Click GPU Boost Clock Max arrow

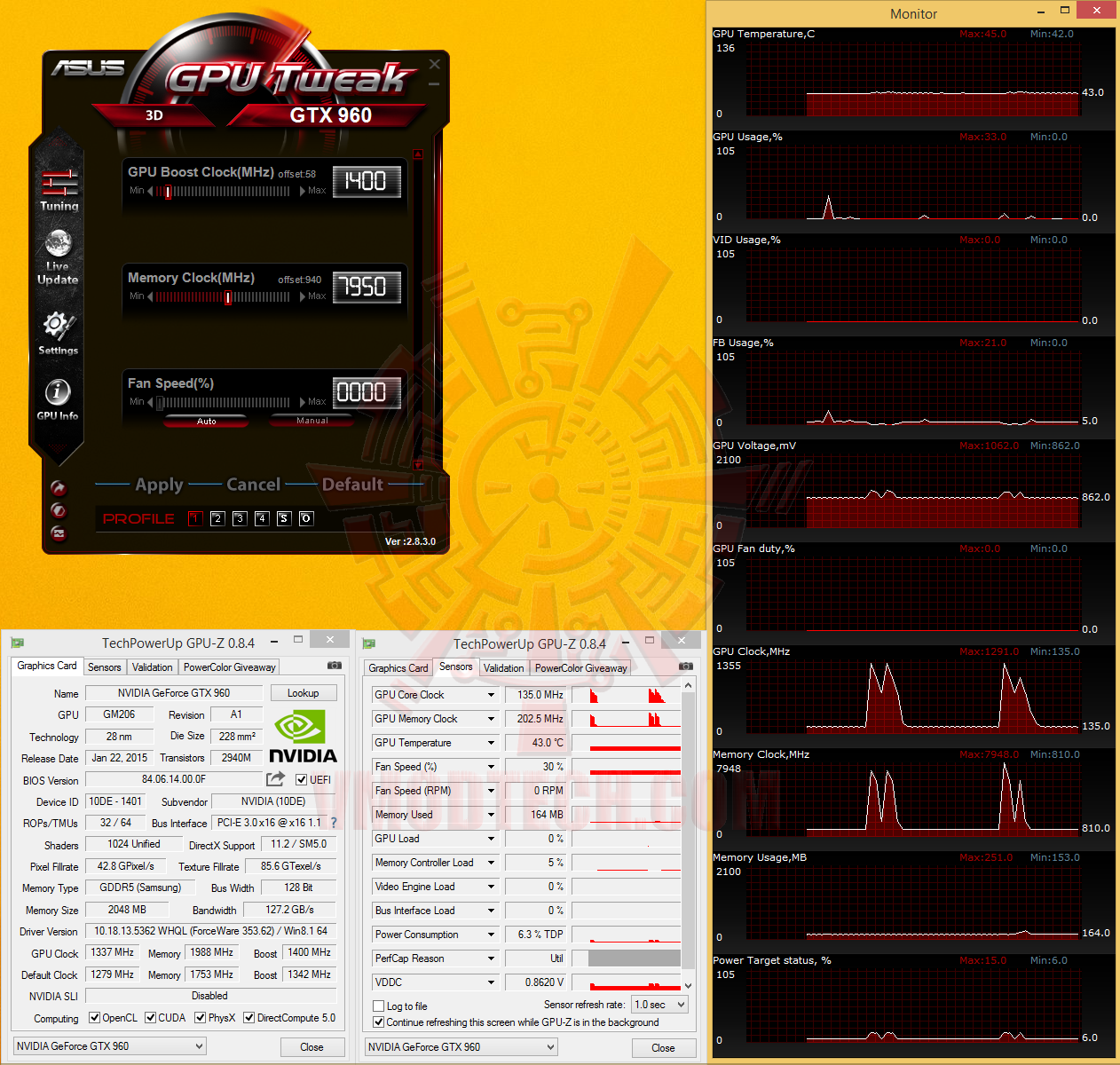coord(303,191)
